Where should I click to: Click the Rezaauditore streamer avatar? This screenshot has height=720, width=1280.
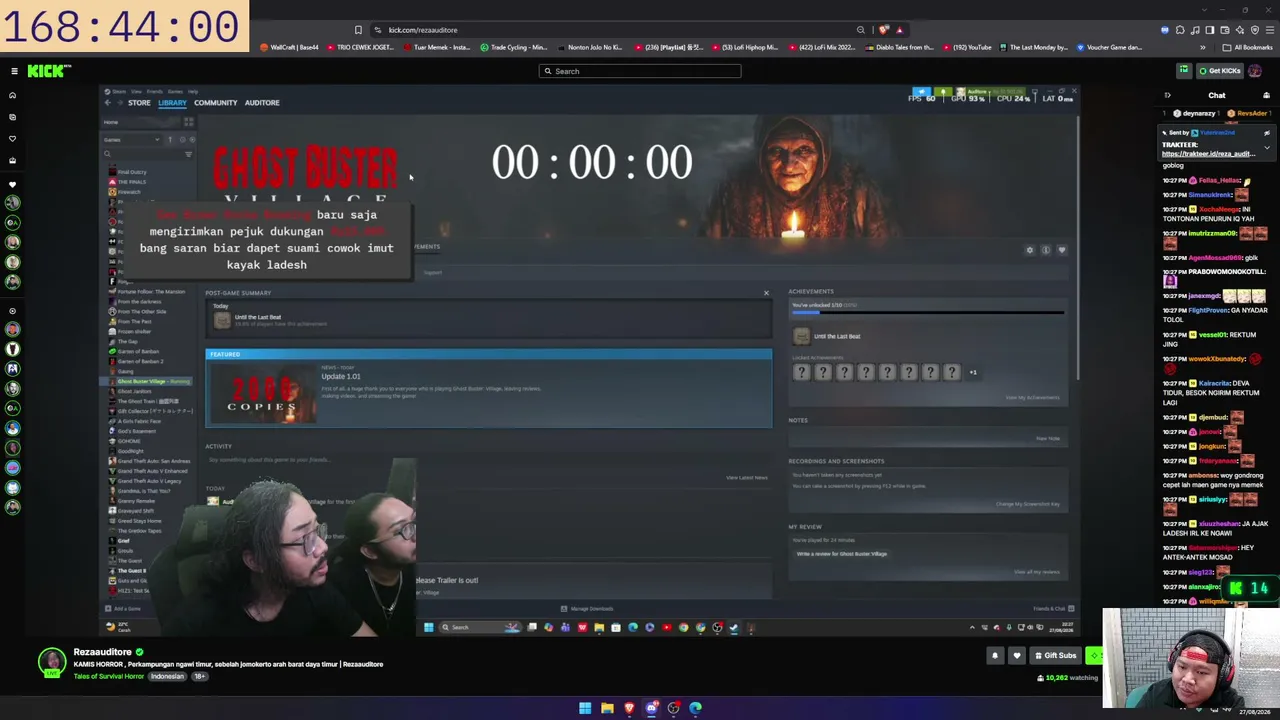tap(52, 662)
